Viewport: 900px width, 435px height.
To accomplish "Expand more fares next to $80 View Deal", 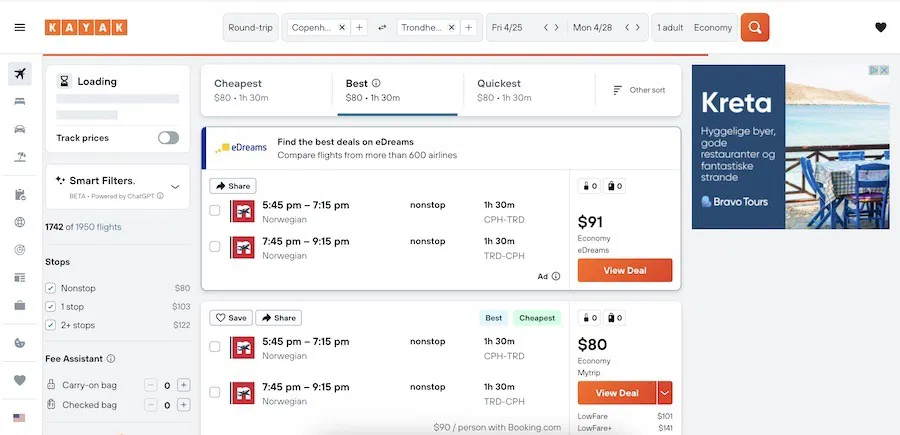I will (665, 393).
